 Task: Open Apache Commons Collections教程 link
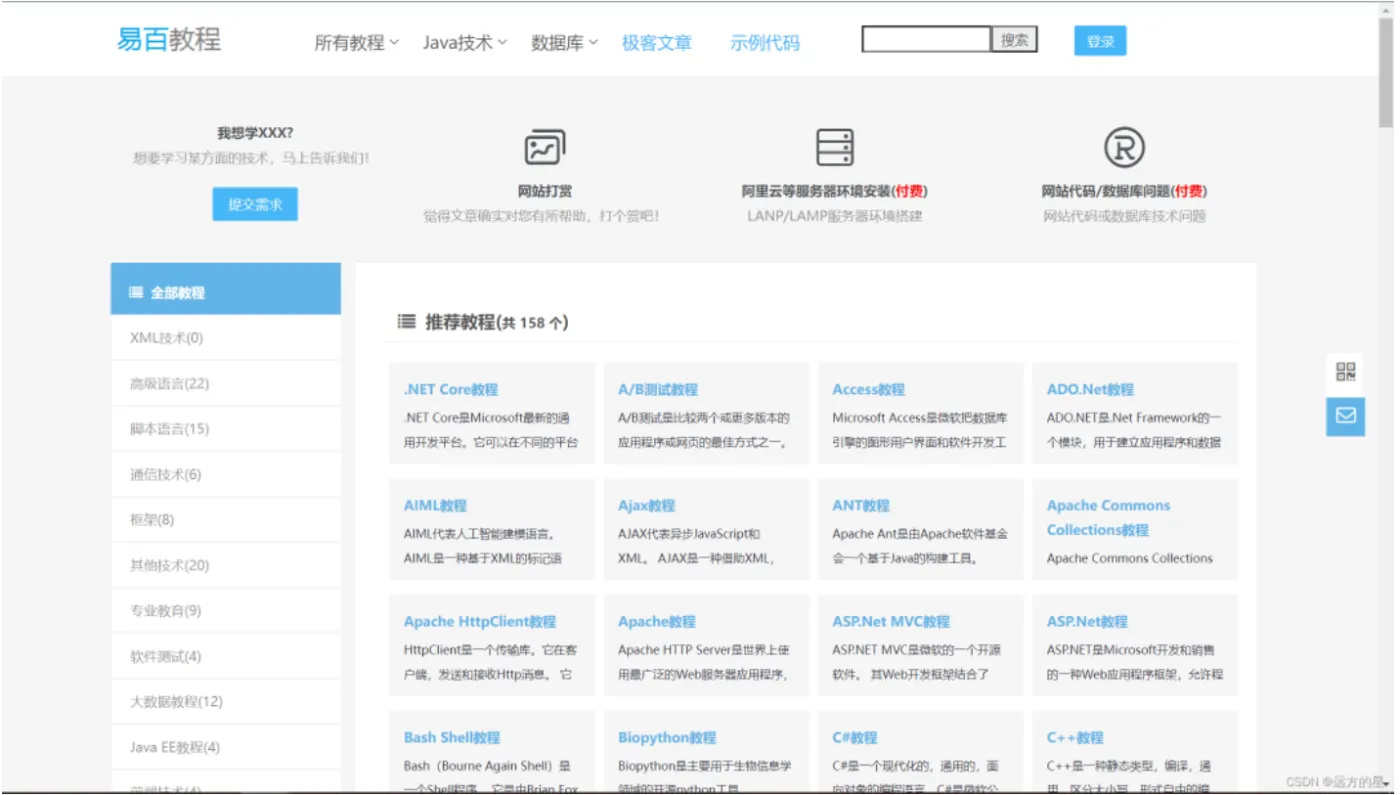click(1108, 517)
